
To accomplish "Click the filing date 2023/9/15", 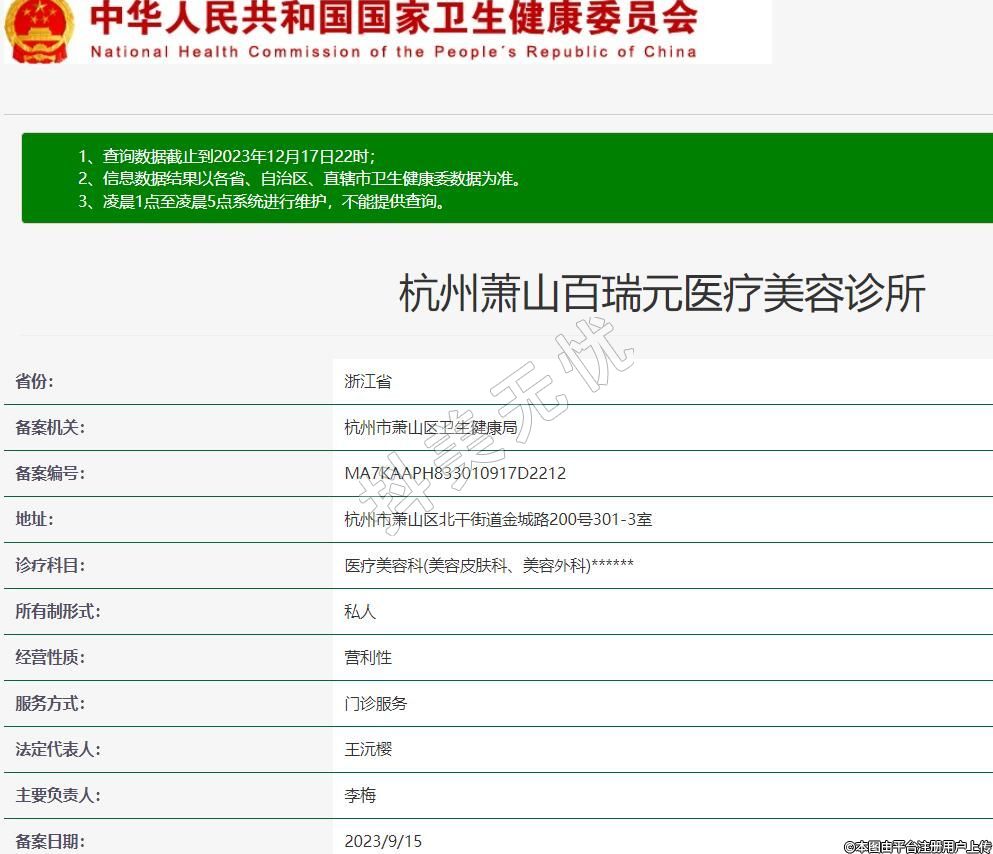I will (383, 841).
